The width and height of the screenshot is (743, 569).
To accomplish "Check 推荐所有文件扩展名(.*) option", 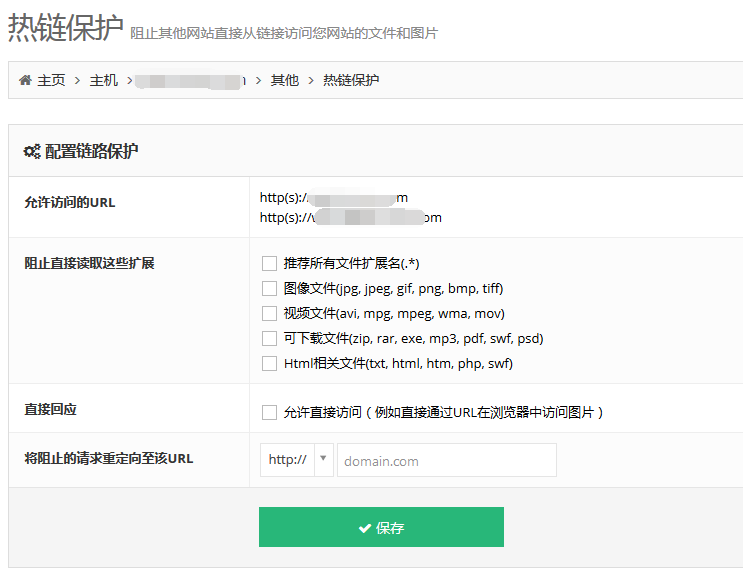I will 269,263.
